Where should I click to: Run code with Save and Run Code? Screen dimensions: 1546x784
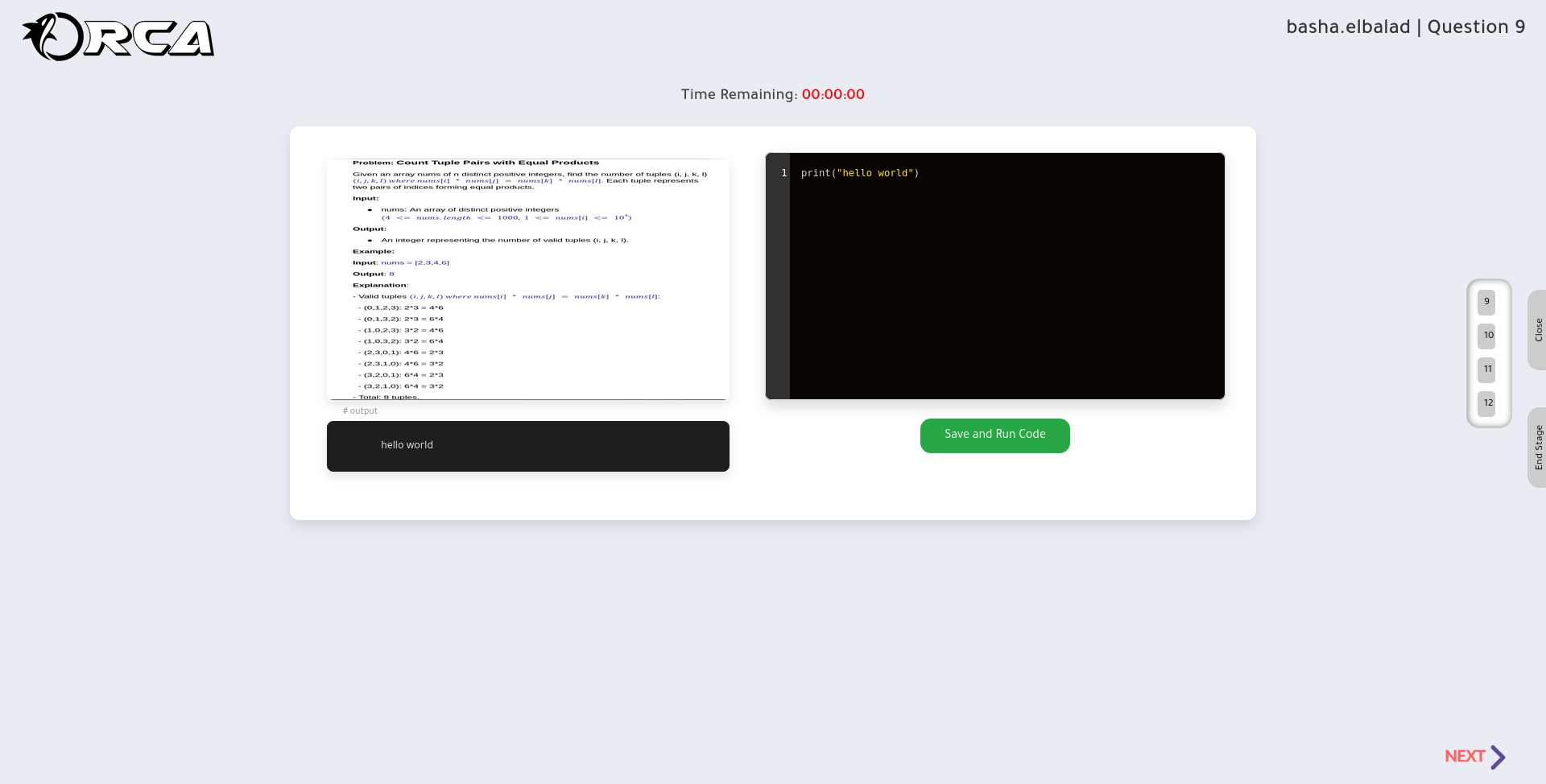pos(995,435)
